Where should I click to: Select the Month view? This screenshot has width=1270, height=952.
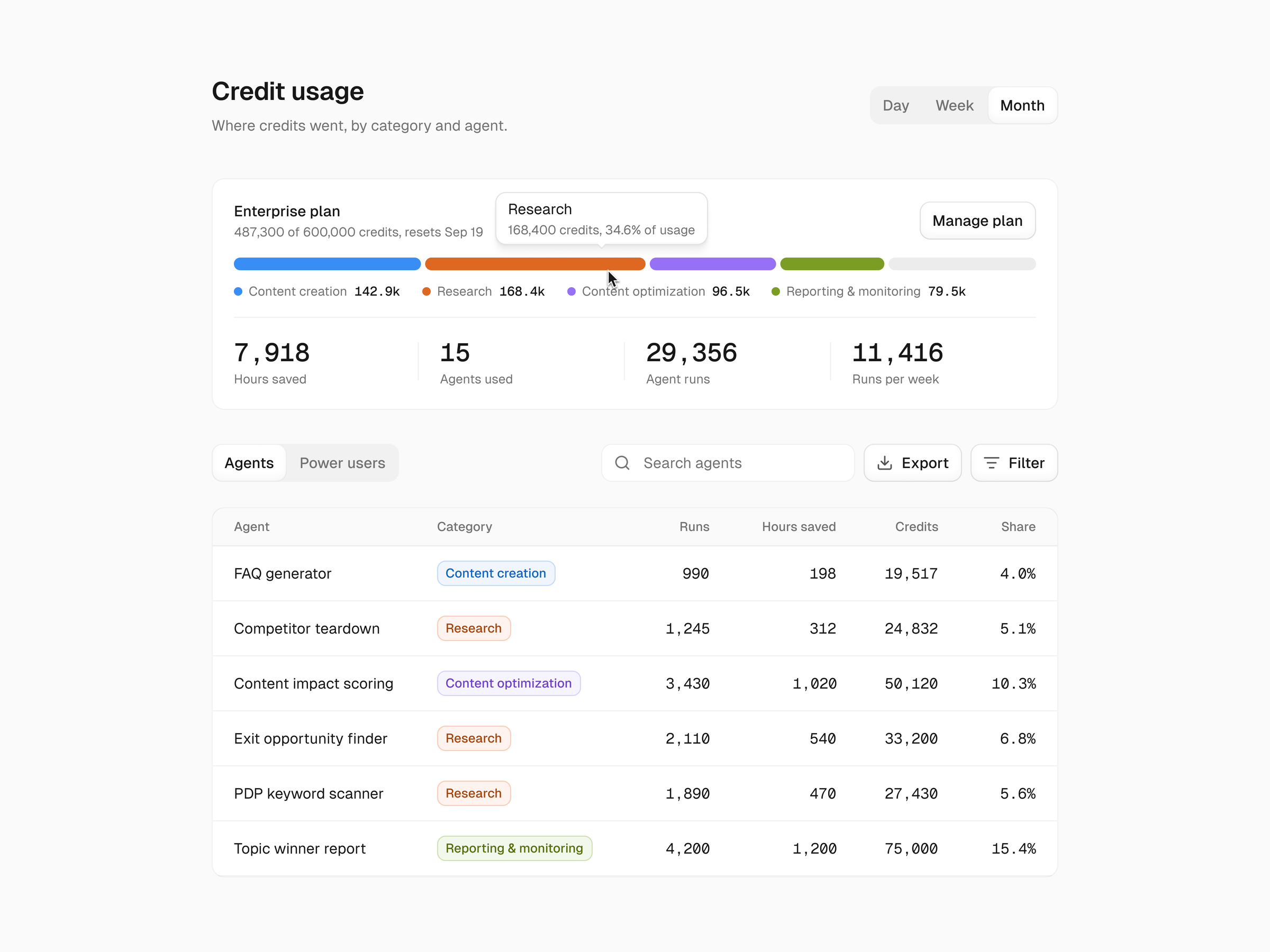1022,106
